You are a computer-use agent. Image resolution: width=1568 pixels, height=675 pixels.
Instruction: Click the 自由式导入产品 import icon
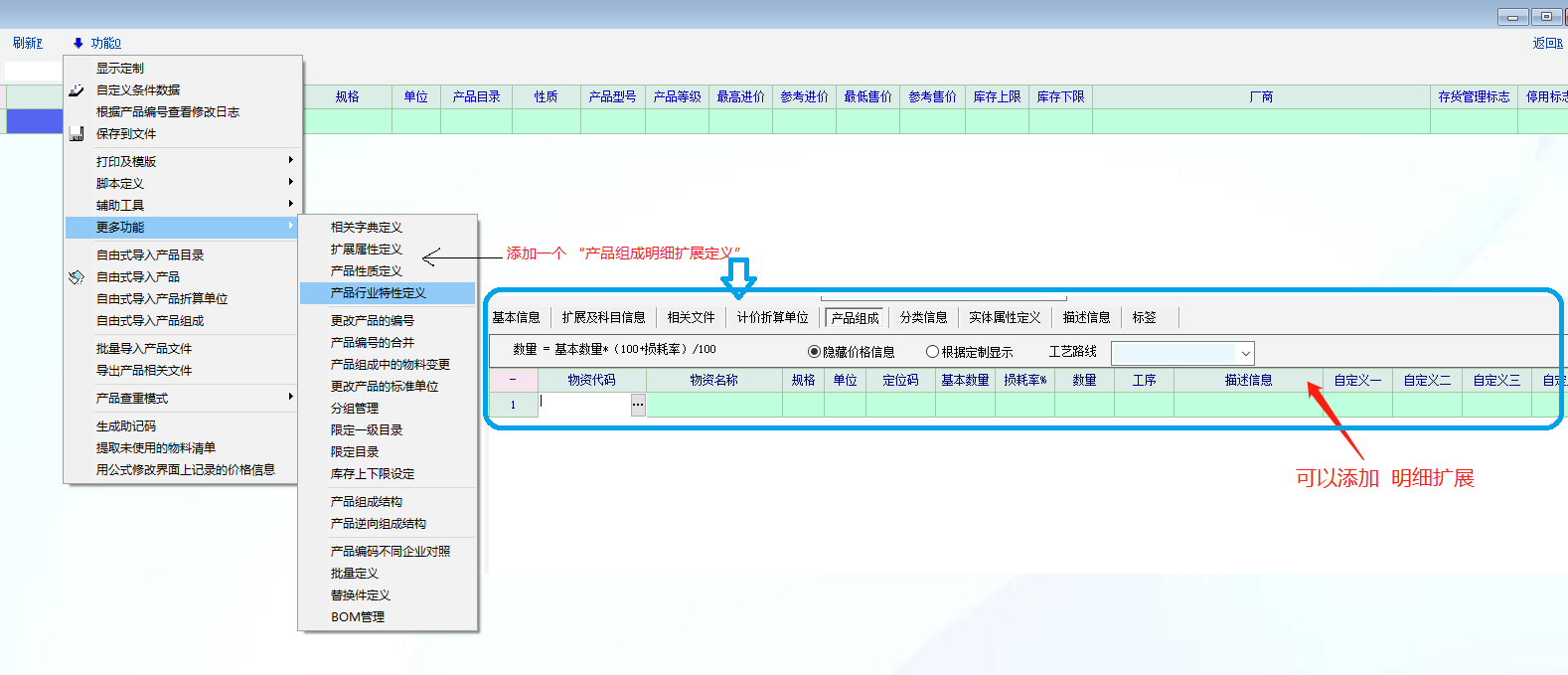pyautogui.click(x=77, y=277)
